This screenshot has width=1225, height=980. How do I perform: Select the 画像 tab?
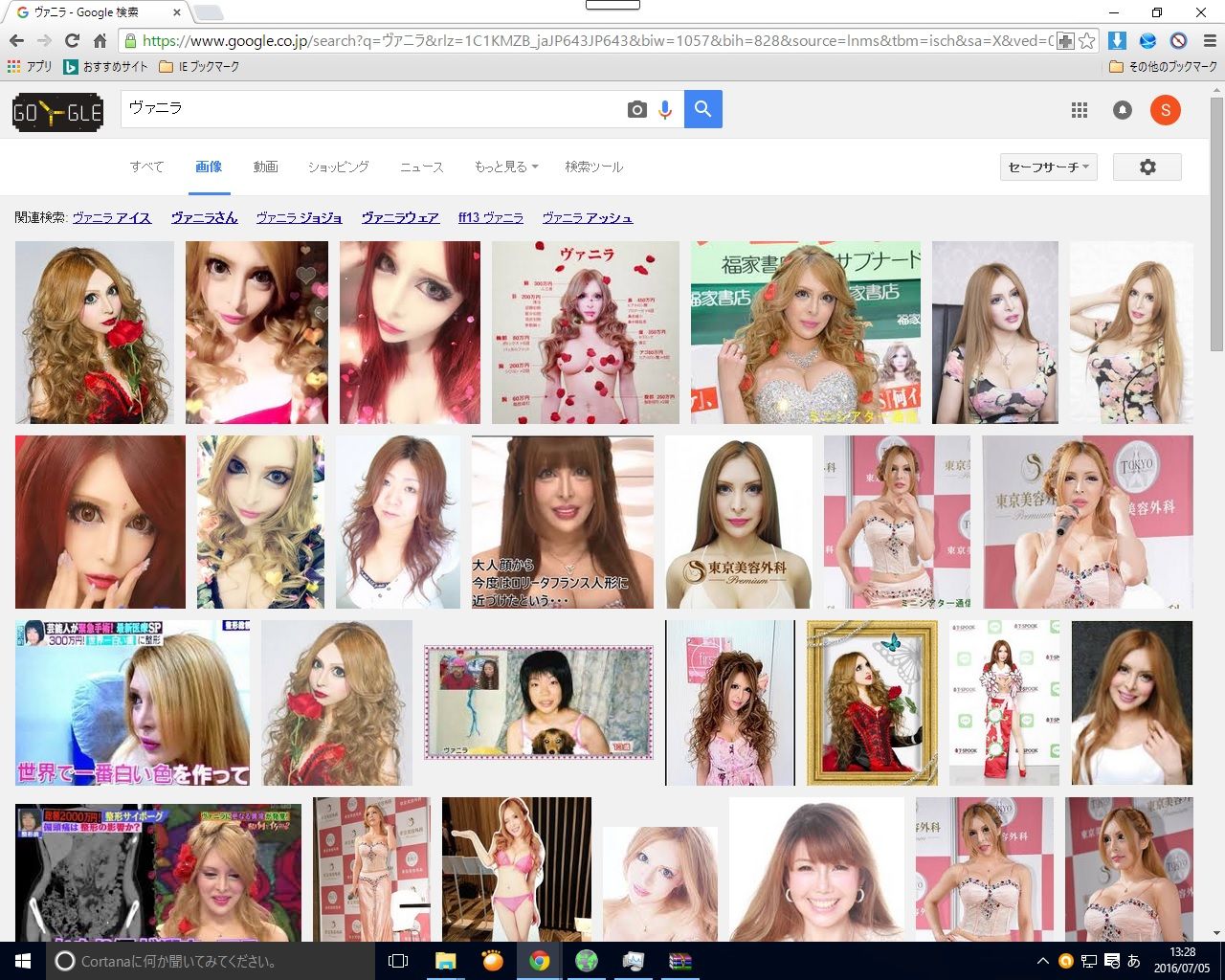[x=209, y=167]
